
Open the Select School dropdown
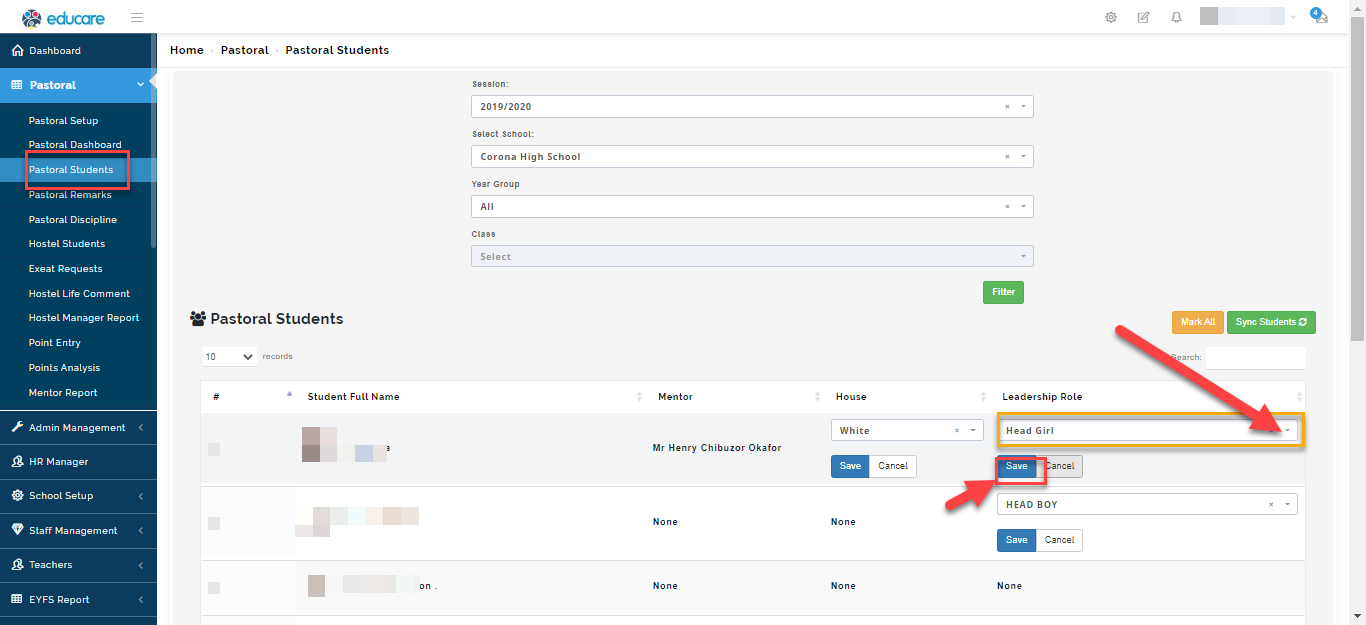[752, 157]
